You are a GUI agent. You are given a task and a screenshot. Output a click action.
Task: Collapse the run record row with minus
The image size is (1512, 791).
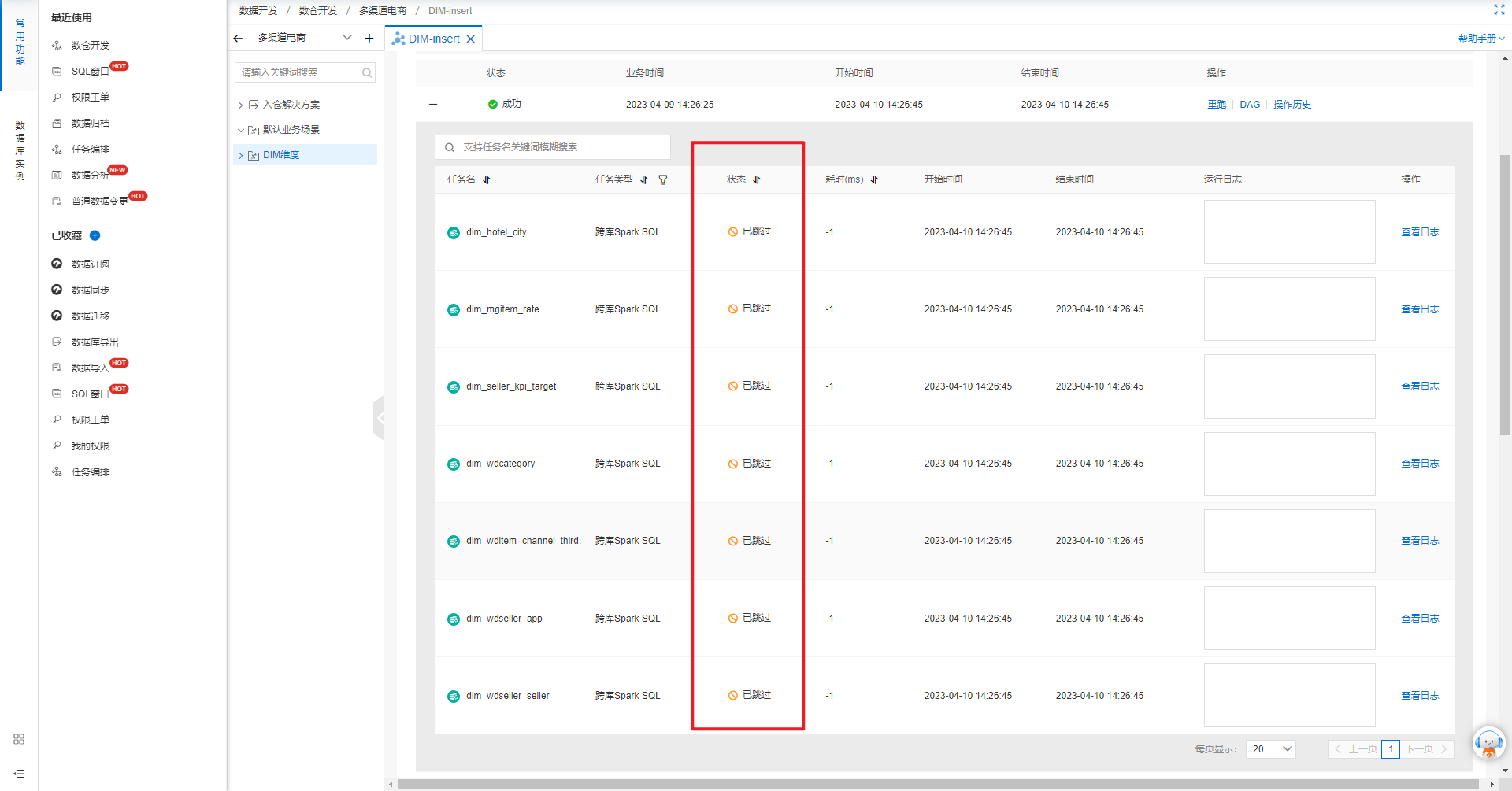(433, 104)
